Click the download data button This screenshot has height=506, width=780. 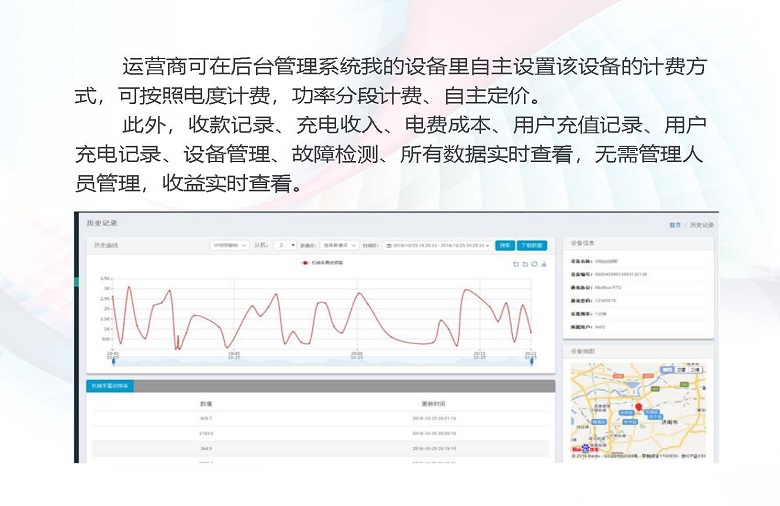[532, 244]
